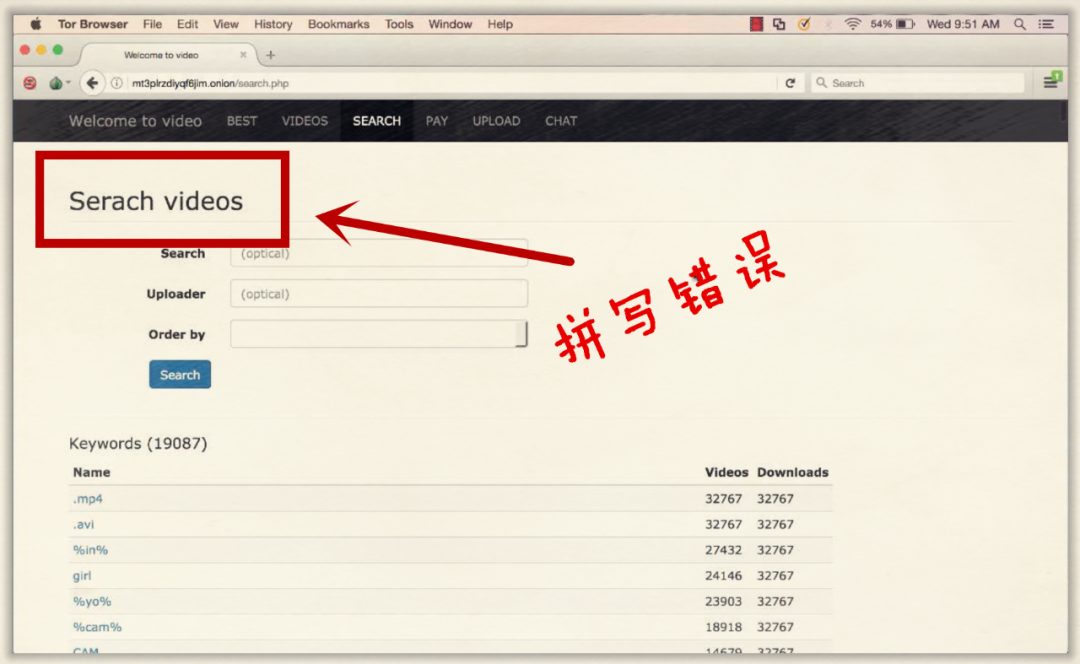Click the browser back arrow button

tap(92, 83)
